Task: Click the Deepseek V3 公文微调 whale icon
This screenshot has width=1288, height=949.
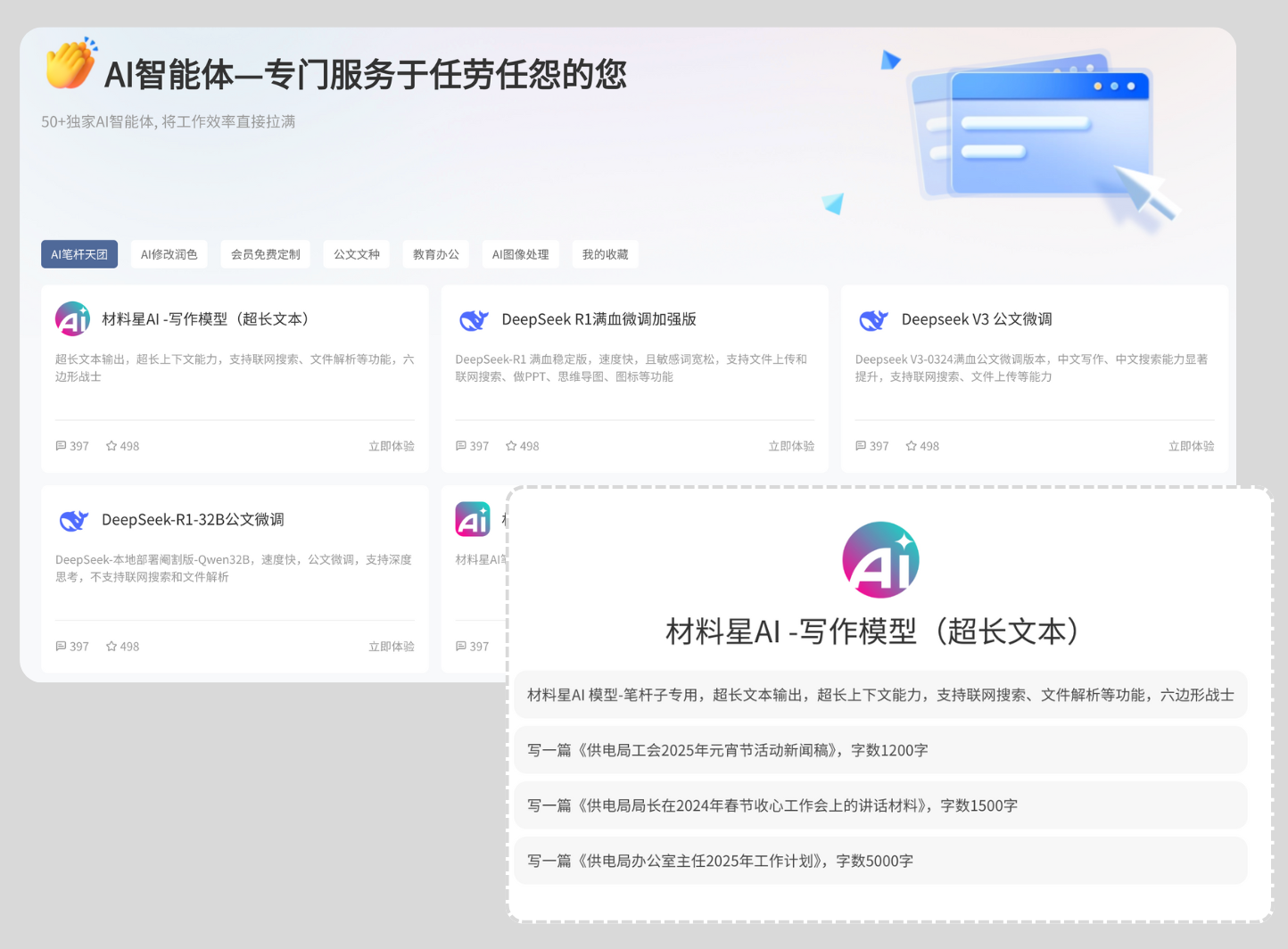Action: tap(872, 319)
